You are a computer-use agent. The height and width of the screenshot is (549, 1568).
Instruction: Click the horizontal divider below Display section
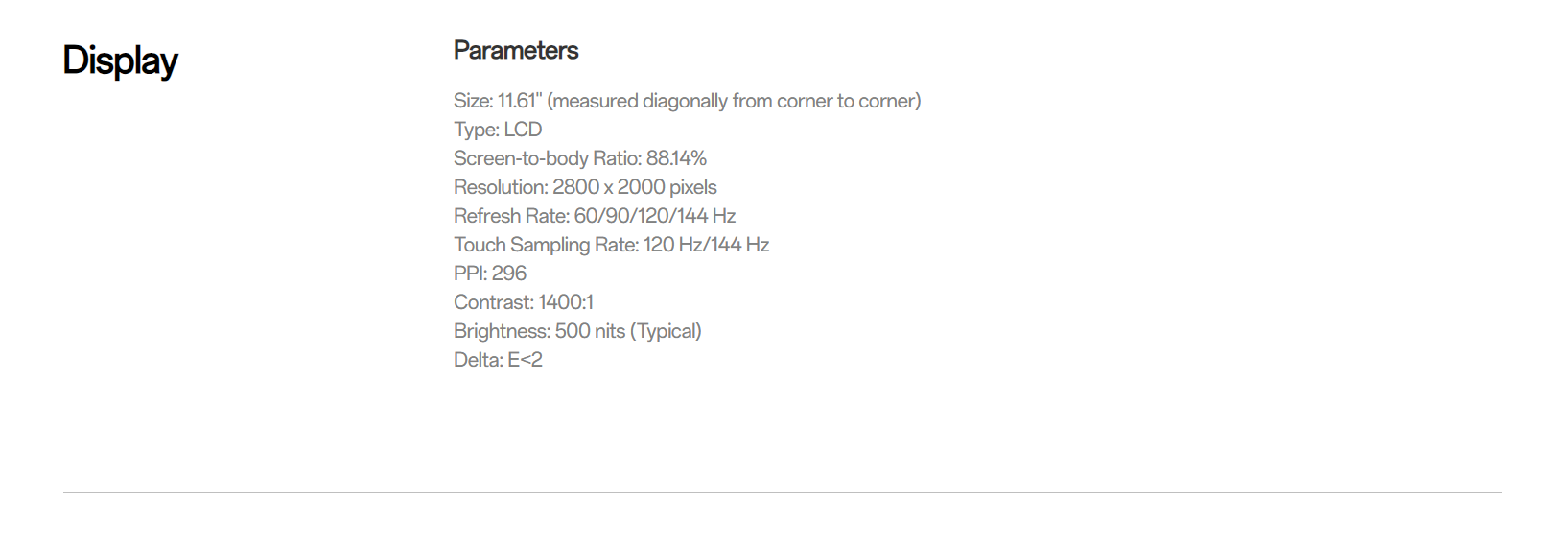[782, 493]
